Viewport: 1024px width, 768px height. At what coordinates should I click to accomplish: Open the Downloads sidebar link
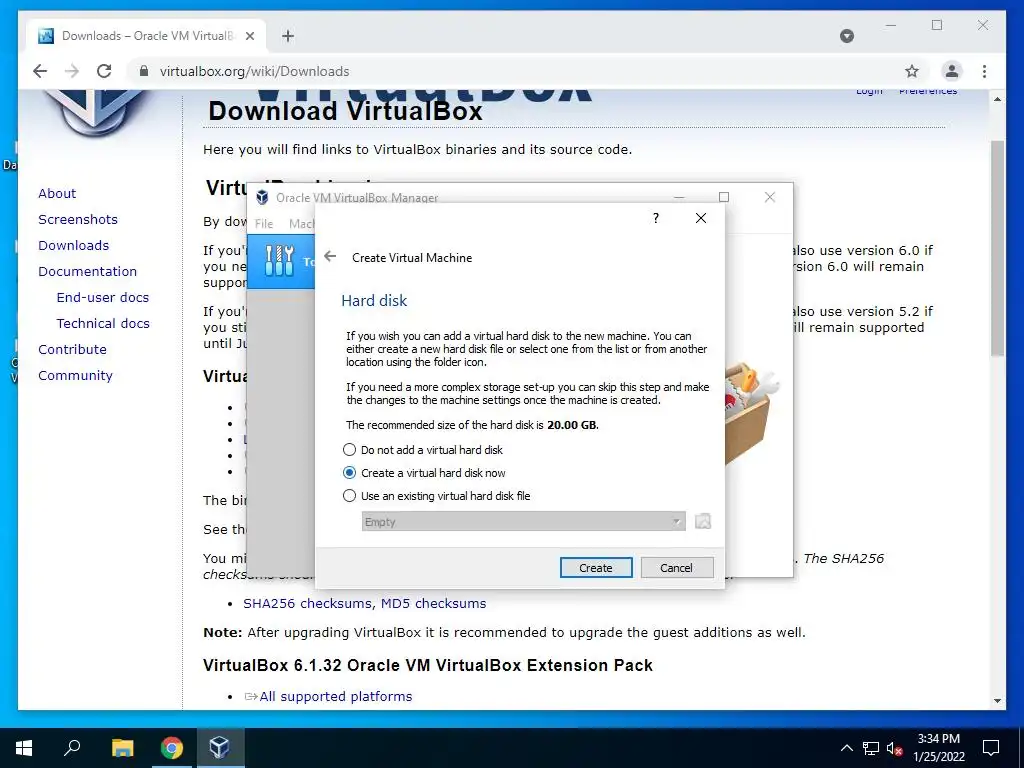[73, 246]
